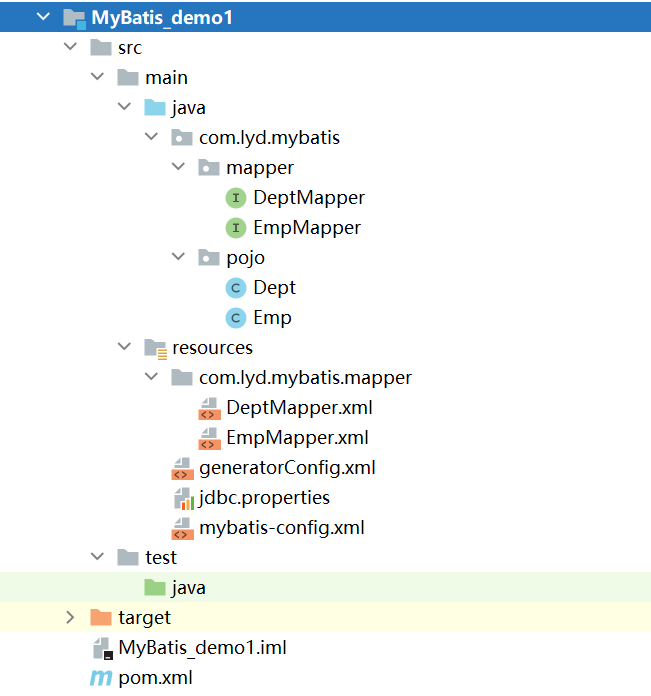Click the Dept class icon
Viewport: 651px width, 696px height.
(x=236, y=288)
